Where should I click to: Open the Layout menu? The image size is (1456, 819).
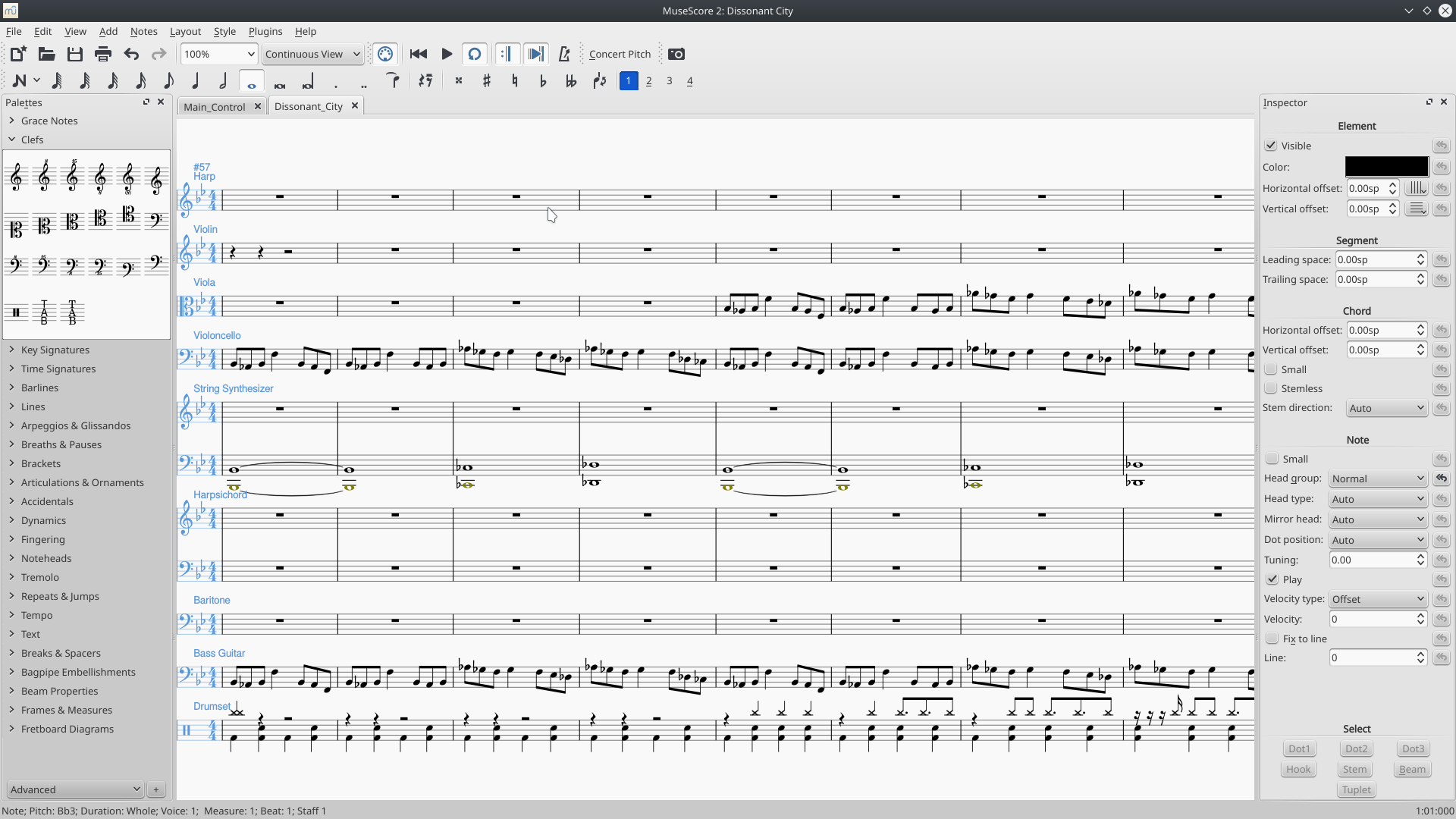[x=185, y=31]
